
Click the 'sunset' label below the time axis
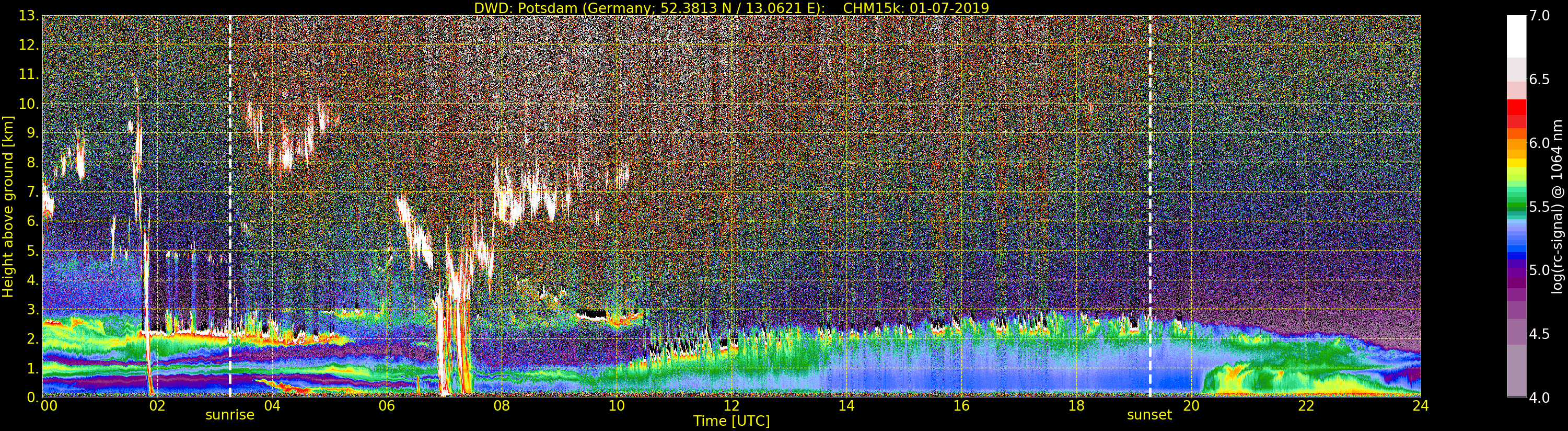[x=1149, y=415]
